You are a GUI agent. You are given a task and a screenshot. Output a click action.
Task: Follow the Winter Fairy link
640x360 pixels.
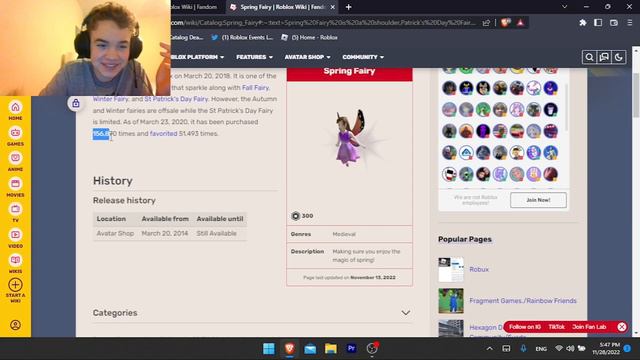click(110, 99)
